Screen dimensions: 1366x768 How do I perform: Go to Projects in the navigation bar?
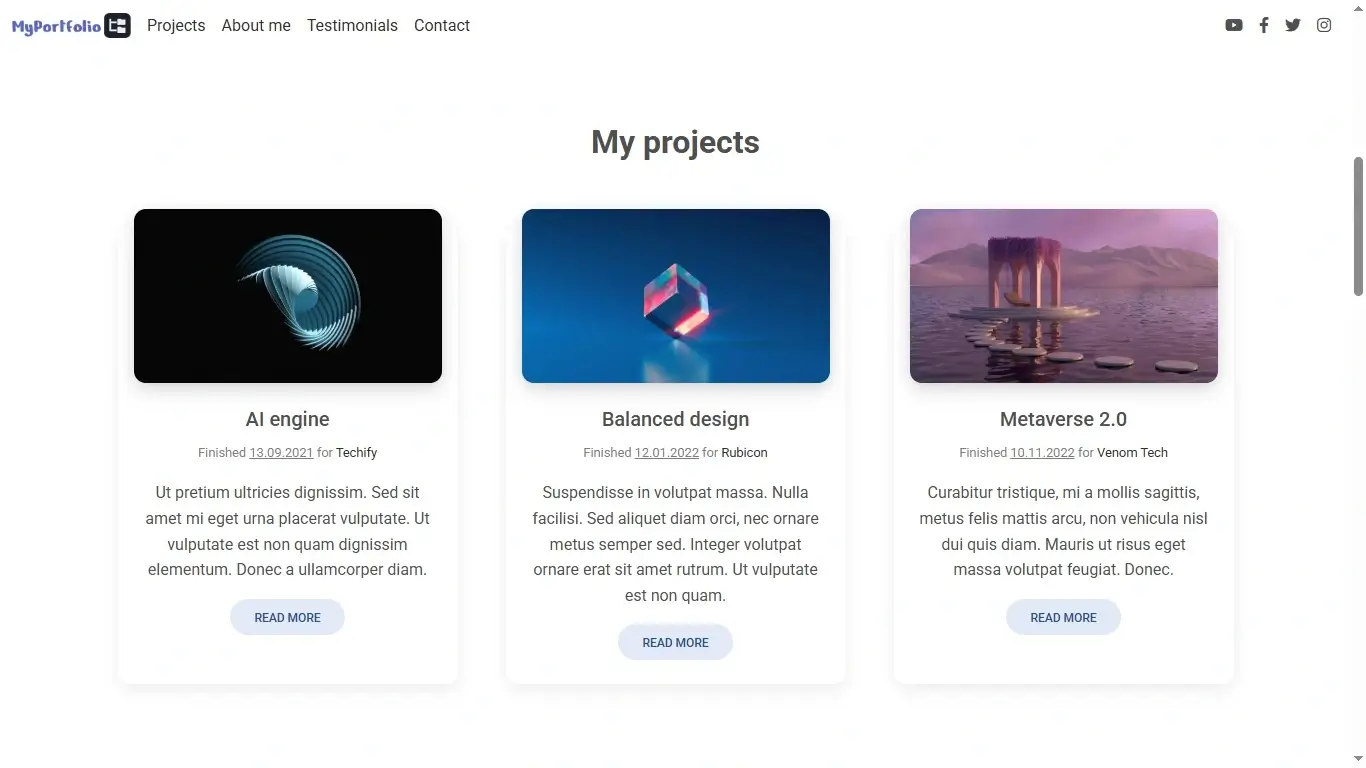click(176, 26)
